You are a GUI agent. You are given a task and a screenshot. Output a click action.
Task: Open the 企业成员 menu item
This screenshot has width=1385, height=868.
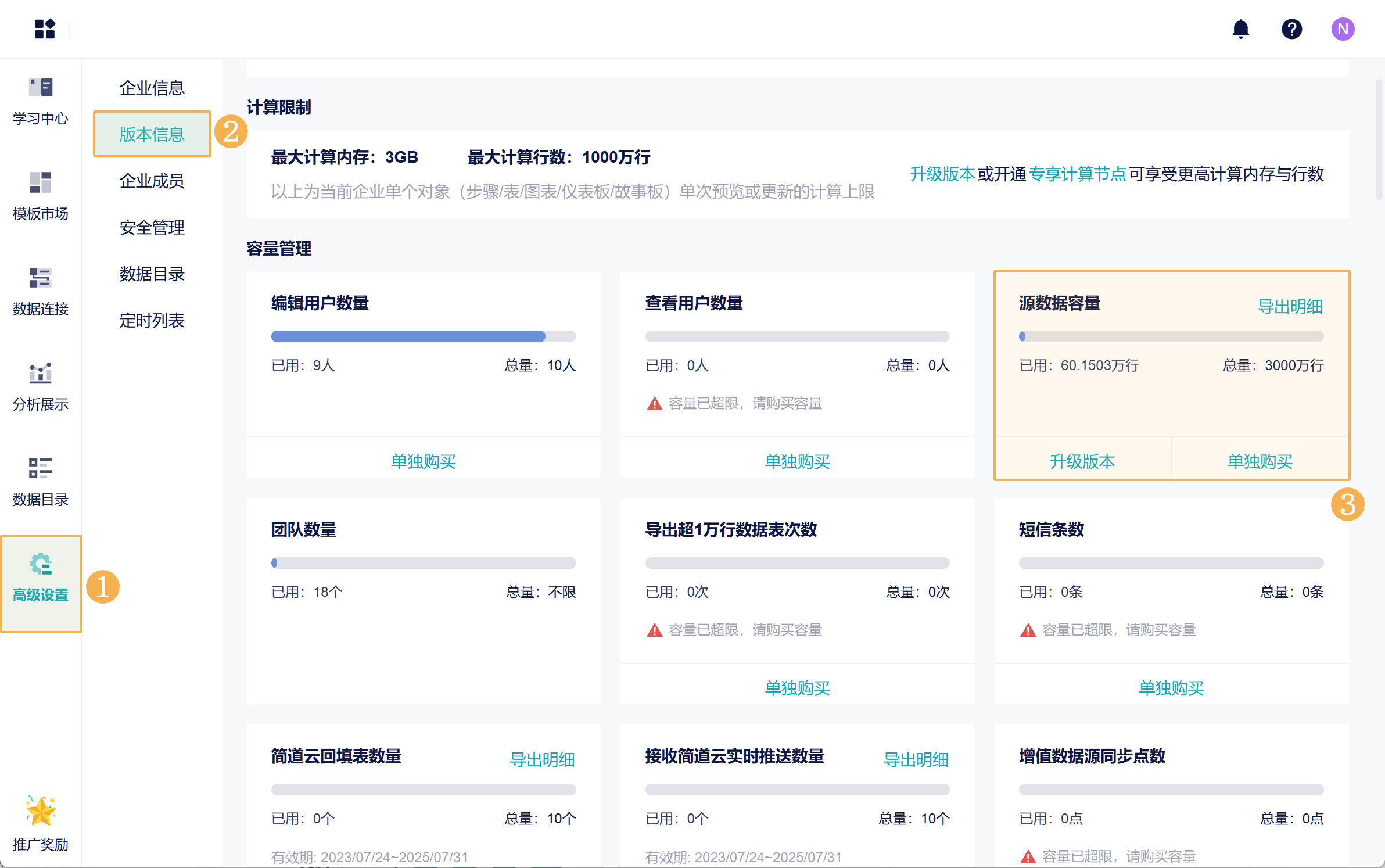click(x=152, y=181)
